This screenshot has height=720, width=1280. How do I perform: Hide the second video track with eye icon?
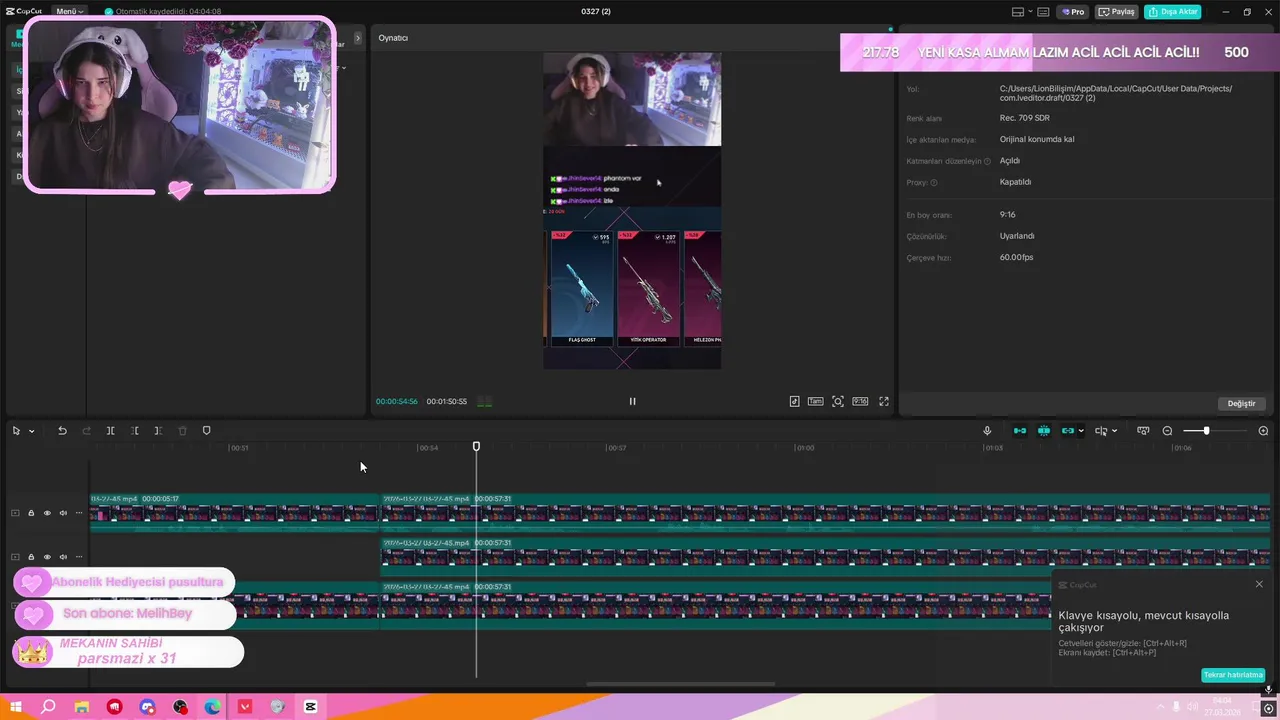(47, 557)
